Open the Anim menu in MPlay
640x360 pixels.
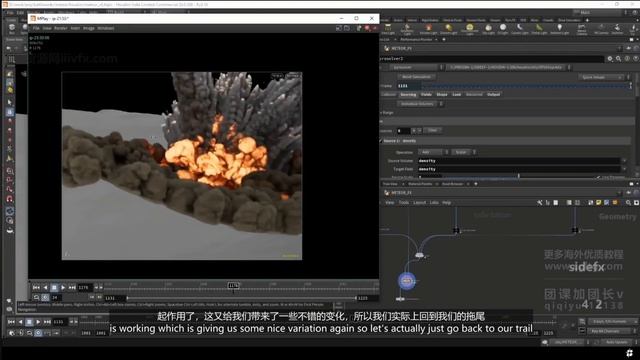tap(75, 28)
